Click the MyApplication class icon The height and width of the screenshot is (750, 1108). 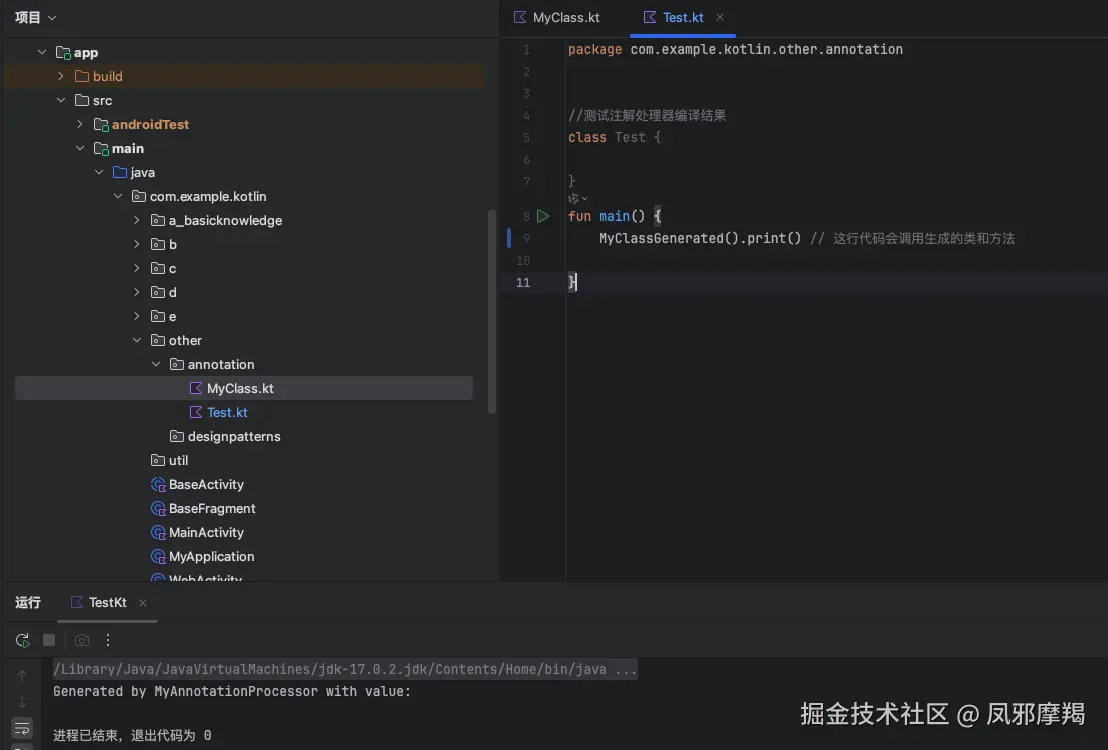(x=158, y=557)
